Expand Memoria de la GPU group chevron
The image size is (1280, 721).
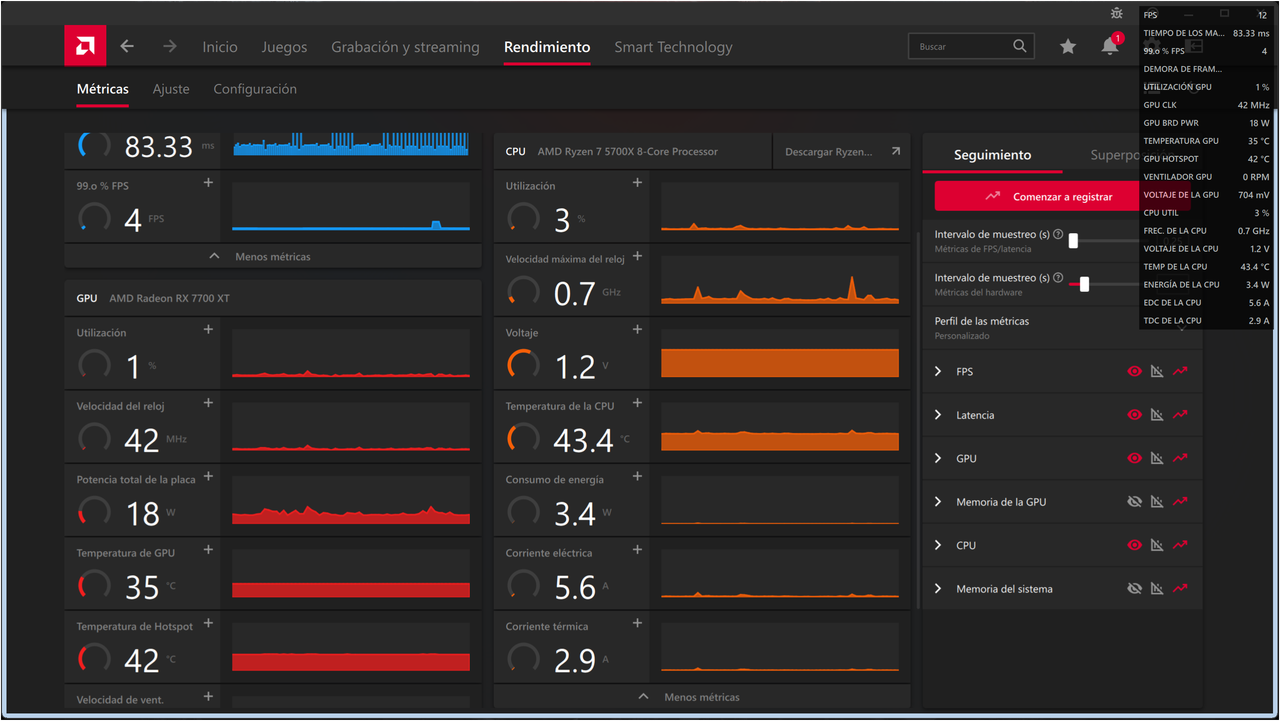(x=938, y=502)
